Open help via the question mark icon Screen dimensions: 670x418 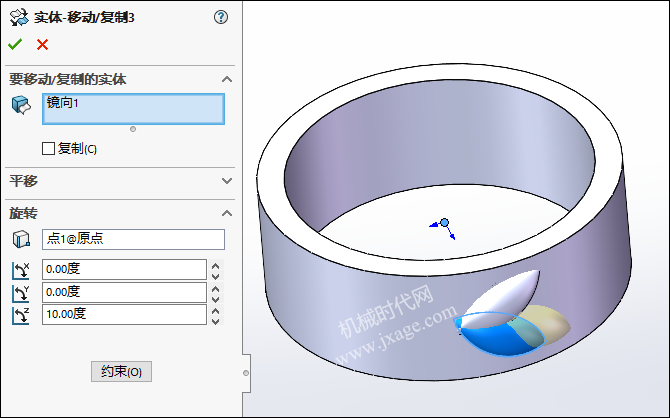tap(221, 18)
